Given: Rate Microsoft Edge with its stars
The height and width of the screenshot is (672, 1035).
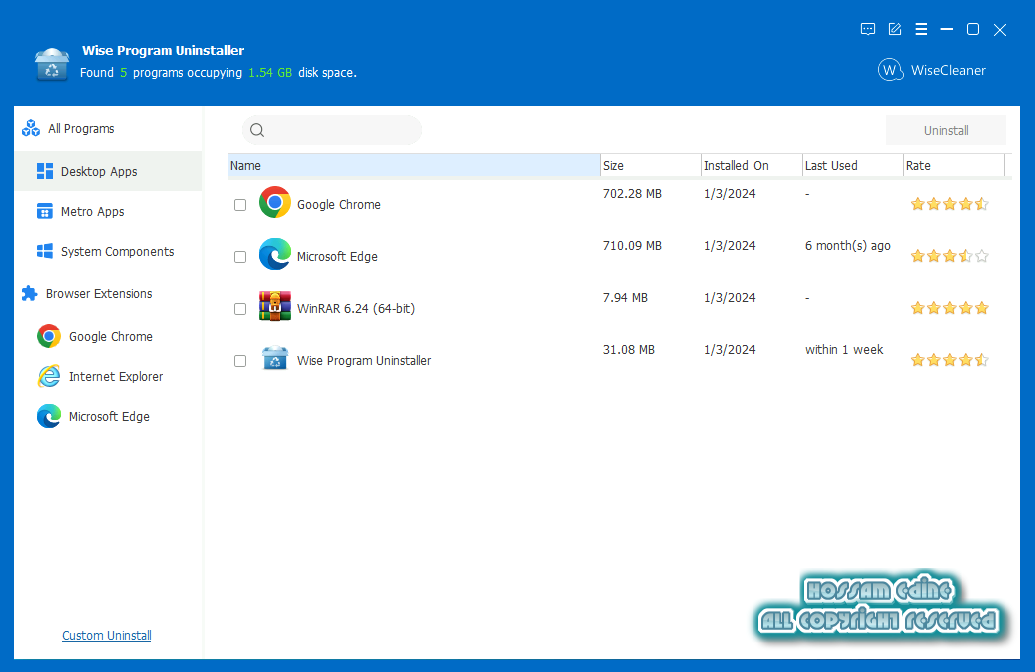Looking at the screenshot, I should (x=949, y=256).
